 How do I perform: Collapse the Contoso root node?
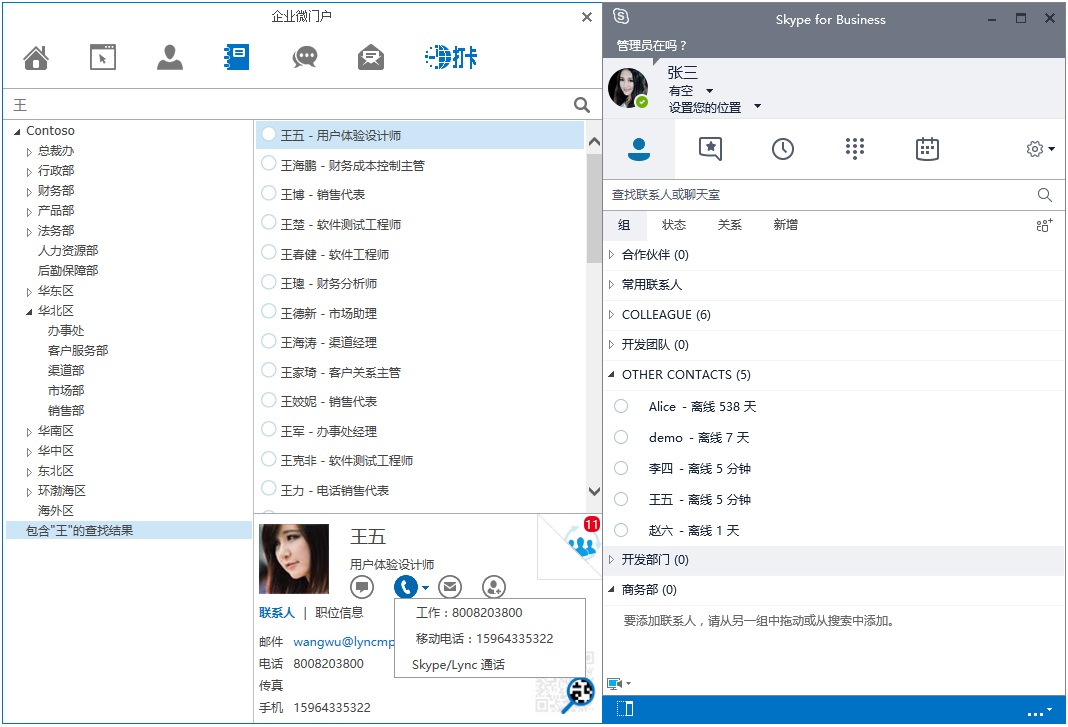point(17,132)
